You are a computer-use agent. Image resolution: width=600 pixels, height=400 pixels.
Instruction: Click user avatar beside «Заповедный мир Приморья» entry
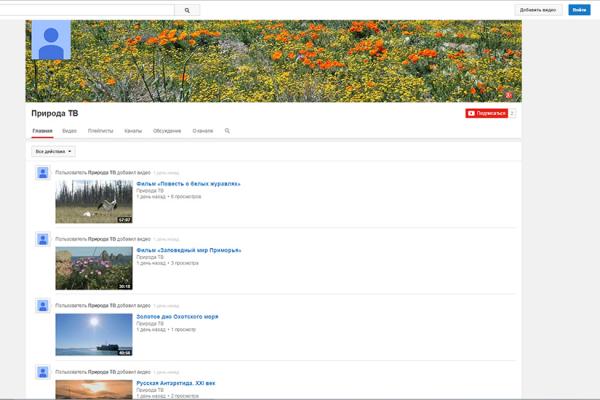[43, 240]
